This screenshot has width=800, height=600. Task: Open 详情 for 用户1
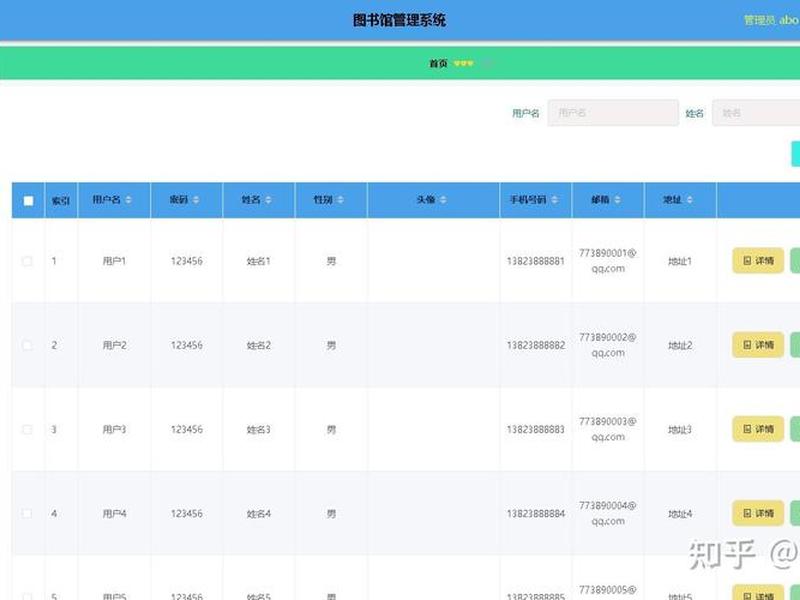[758, 261]
